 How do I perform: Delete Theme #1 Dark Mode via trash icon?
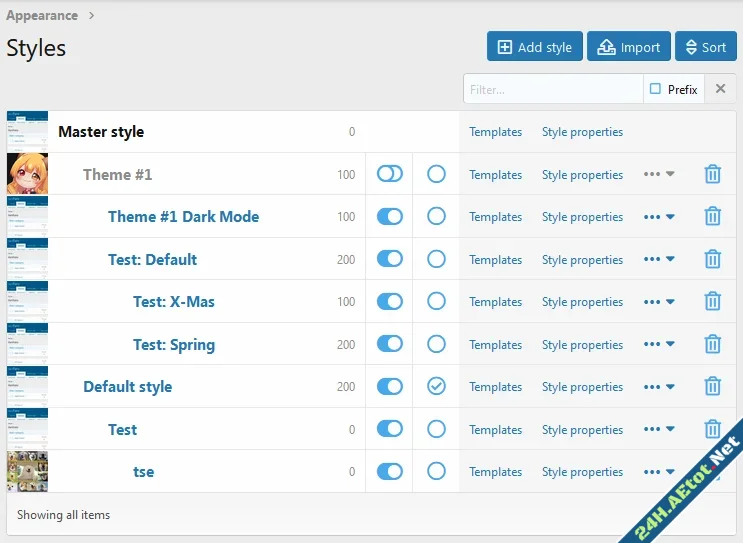tap(712, 217)
